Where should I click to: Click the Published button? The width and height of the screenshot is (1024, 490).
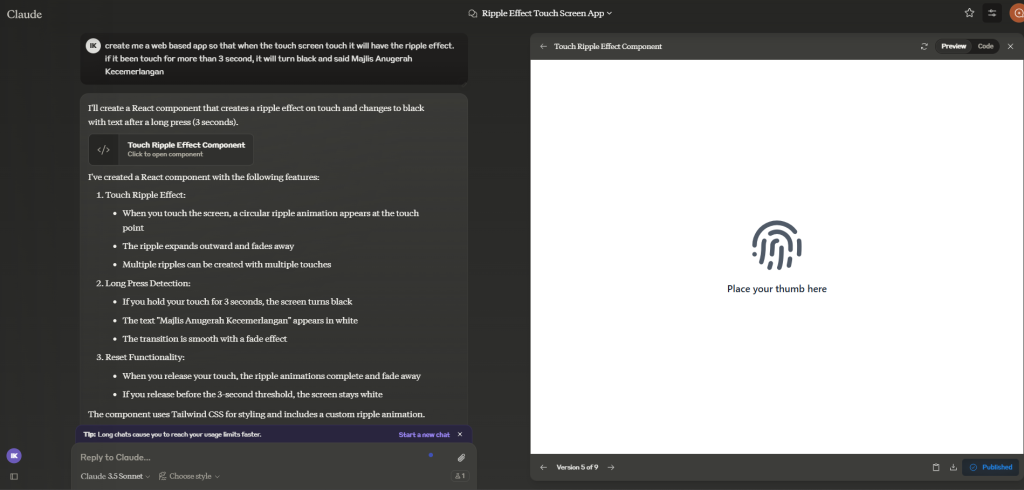coord(990,467)
